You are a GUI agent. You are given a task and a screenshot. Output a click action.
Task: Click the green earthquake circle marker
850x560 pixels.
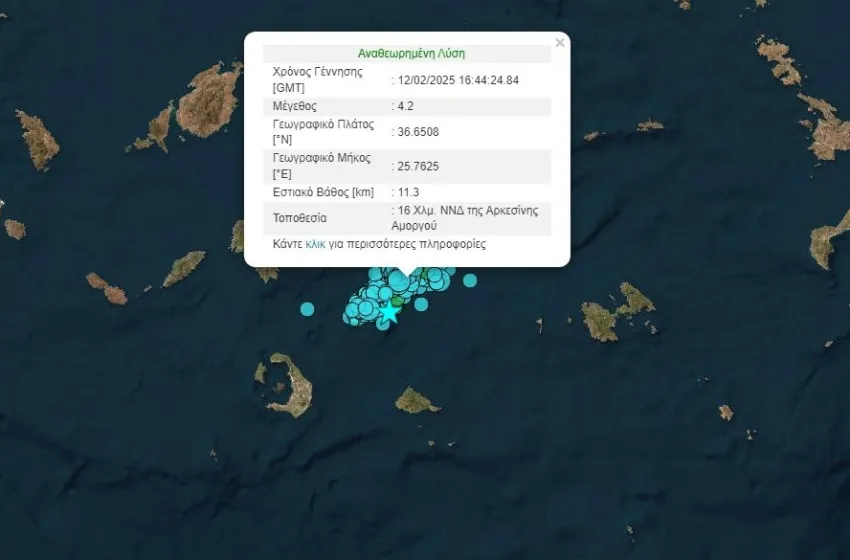coord(397,300)
